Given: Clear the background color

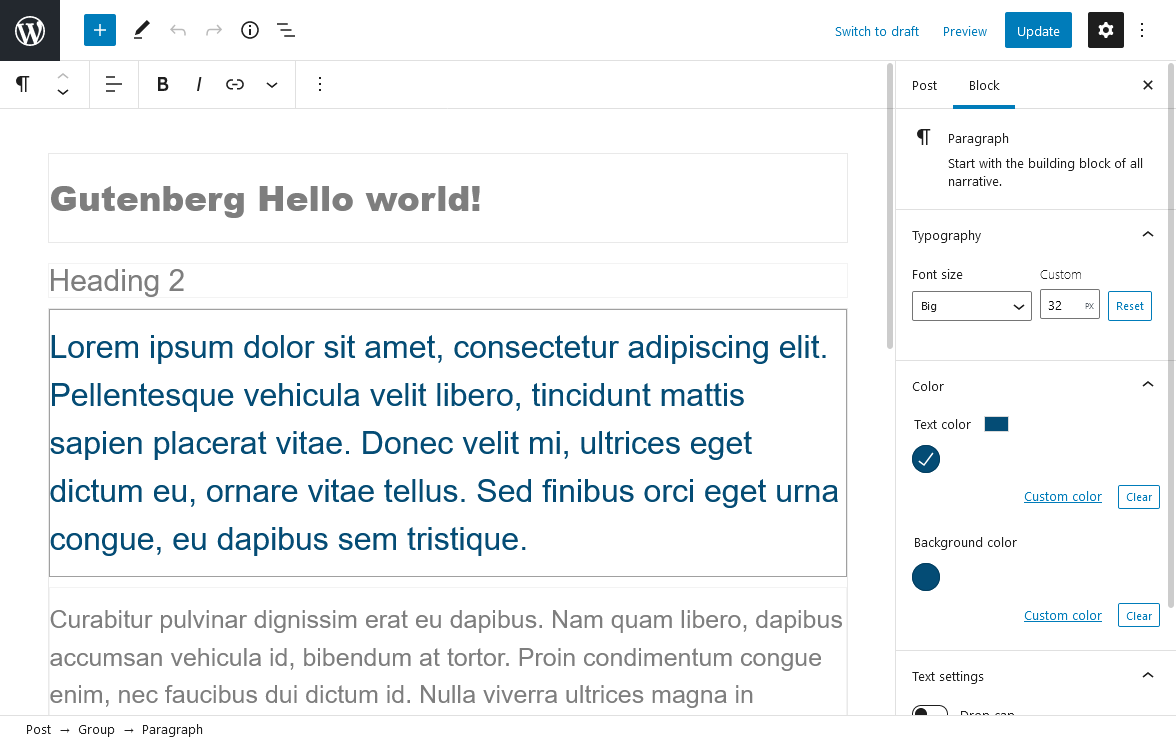Looking at the screenshot, I should pyautogui.click(x=1138, y=616).
